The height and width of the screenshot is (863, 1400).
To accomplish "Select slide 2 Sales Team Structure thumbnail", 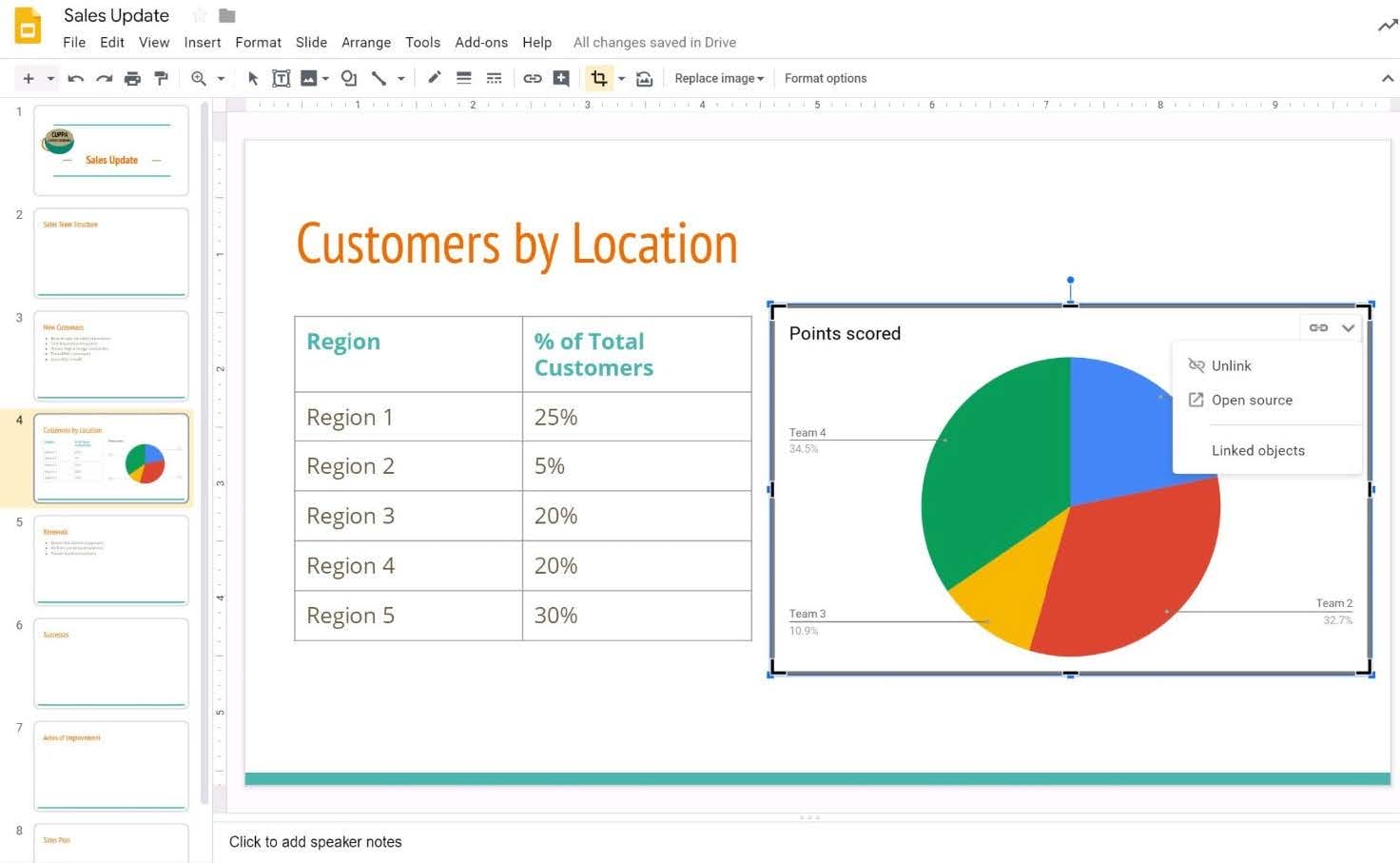I will tap(111, 253).
